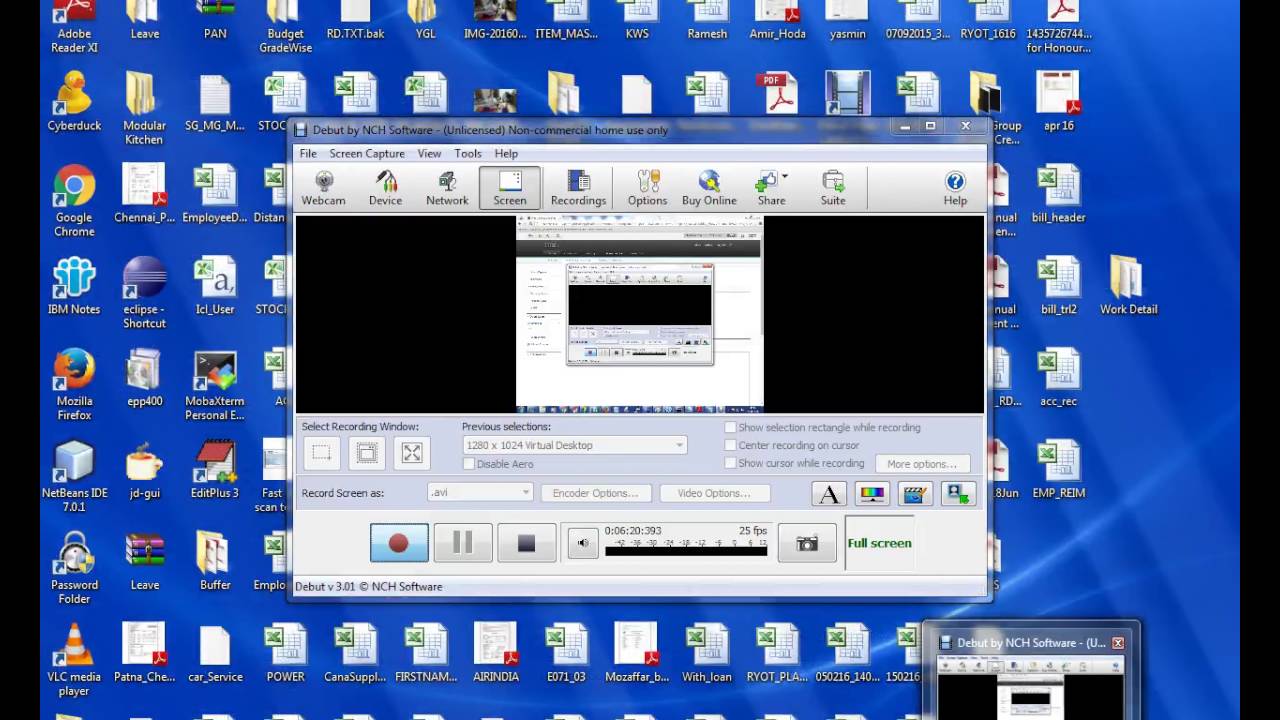
Task: Choose the window selection recording button
Action: click(367, 453)
